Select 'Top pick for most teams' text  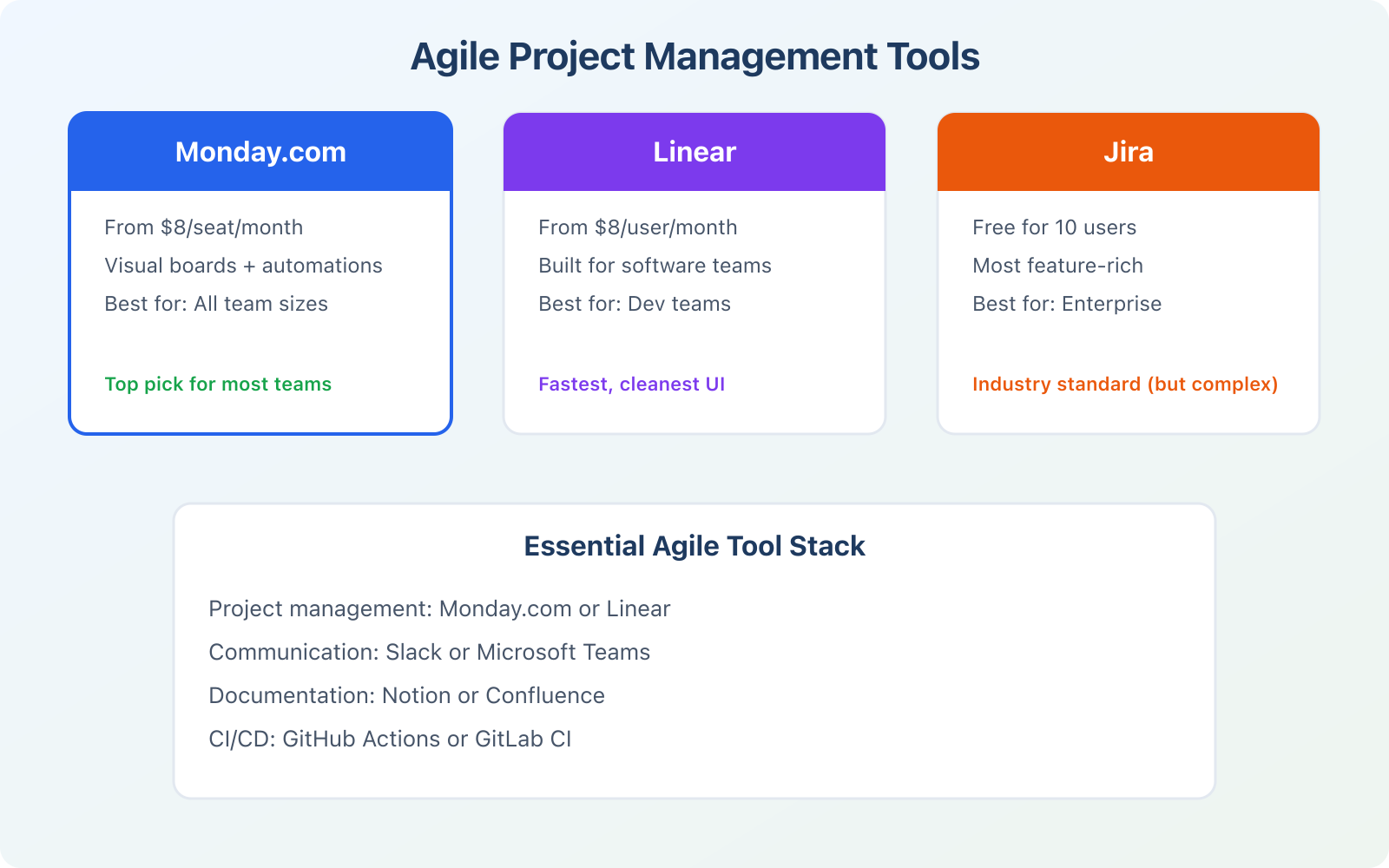218,385
